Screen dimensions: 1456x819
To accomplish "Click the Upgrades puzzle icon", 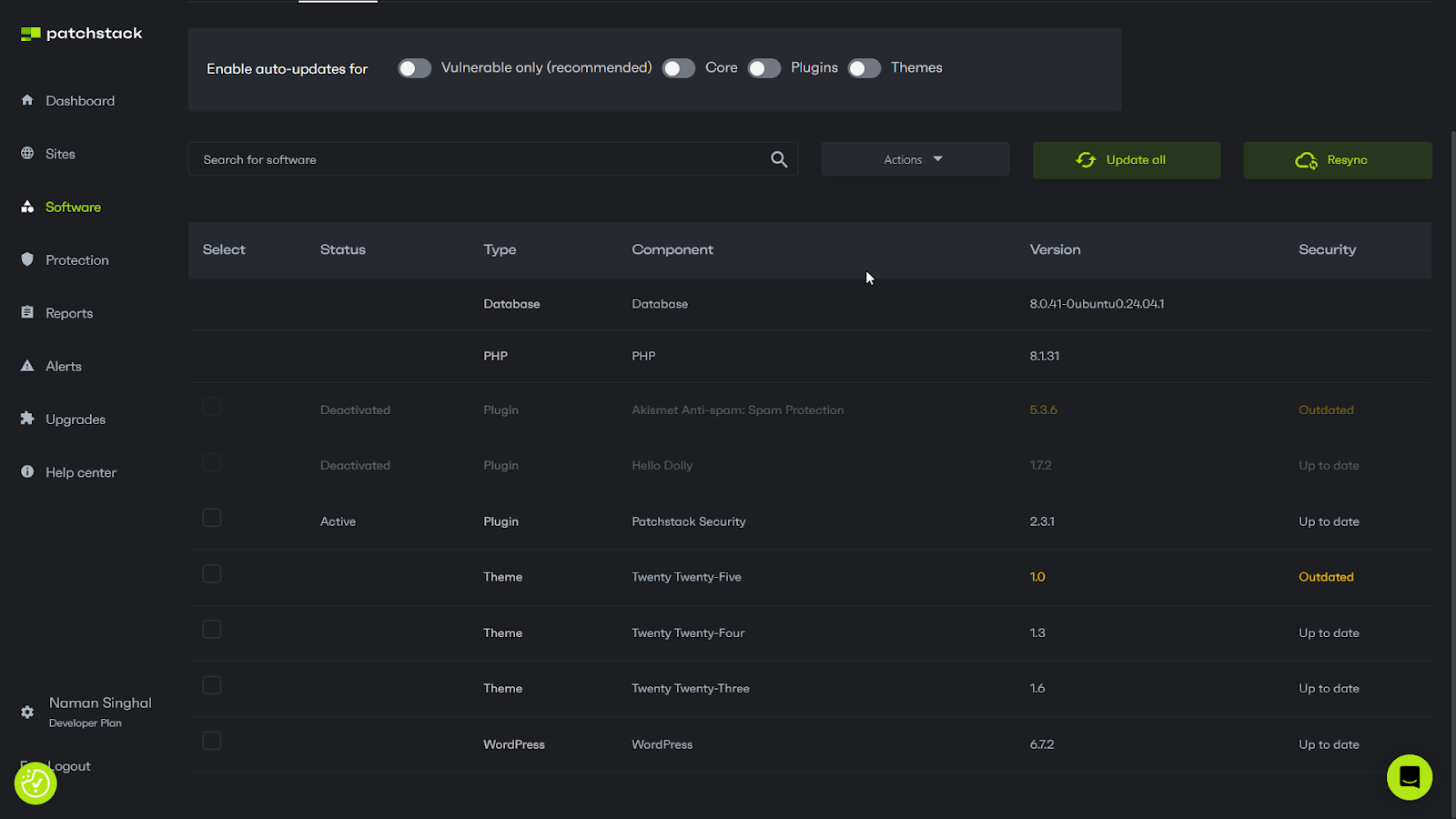I will [x=27, y=419].
